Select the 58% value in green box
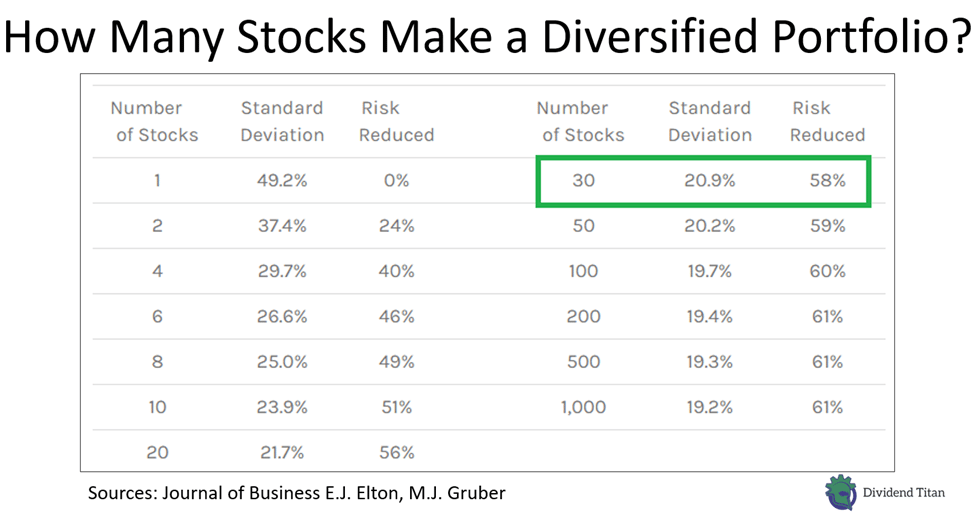Viewport: 975px width, 525px height. click(828, 181)
